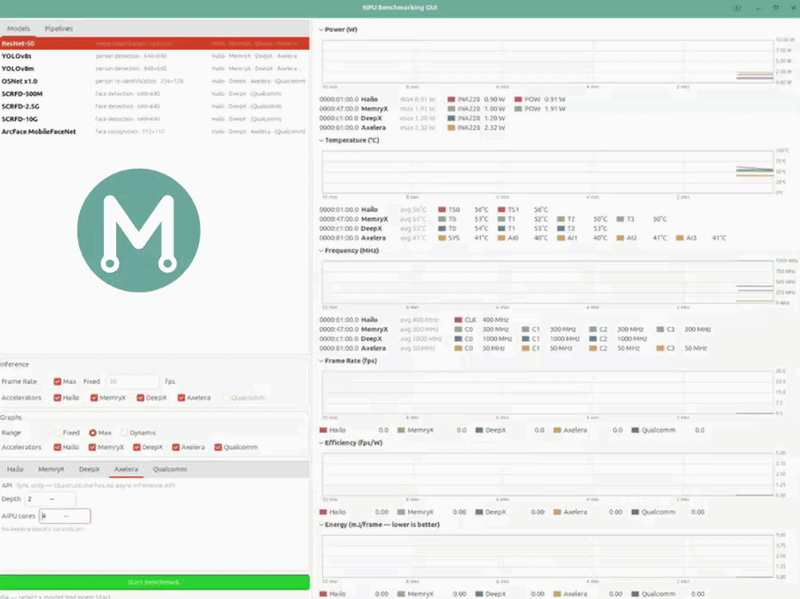
Task: Click Hailo's red CLK frequency legend swatch
Action: point(458,320)
